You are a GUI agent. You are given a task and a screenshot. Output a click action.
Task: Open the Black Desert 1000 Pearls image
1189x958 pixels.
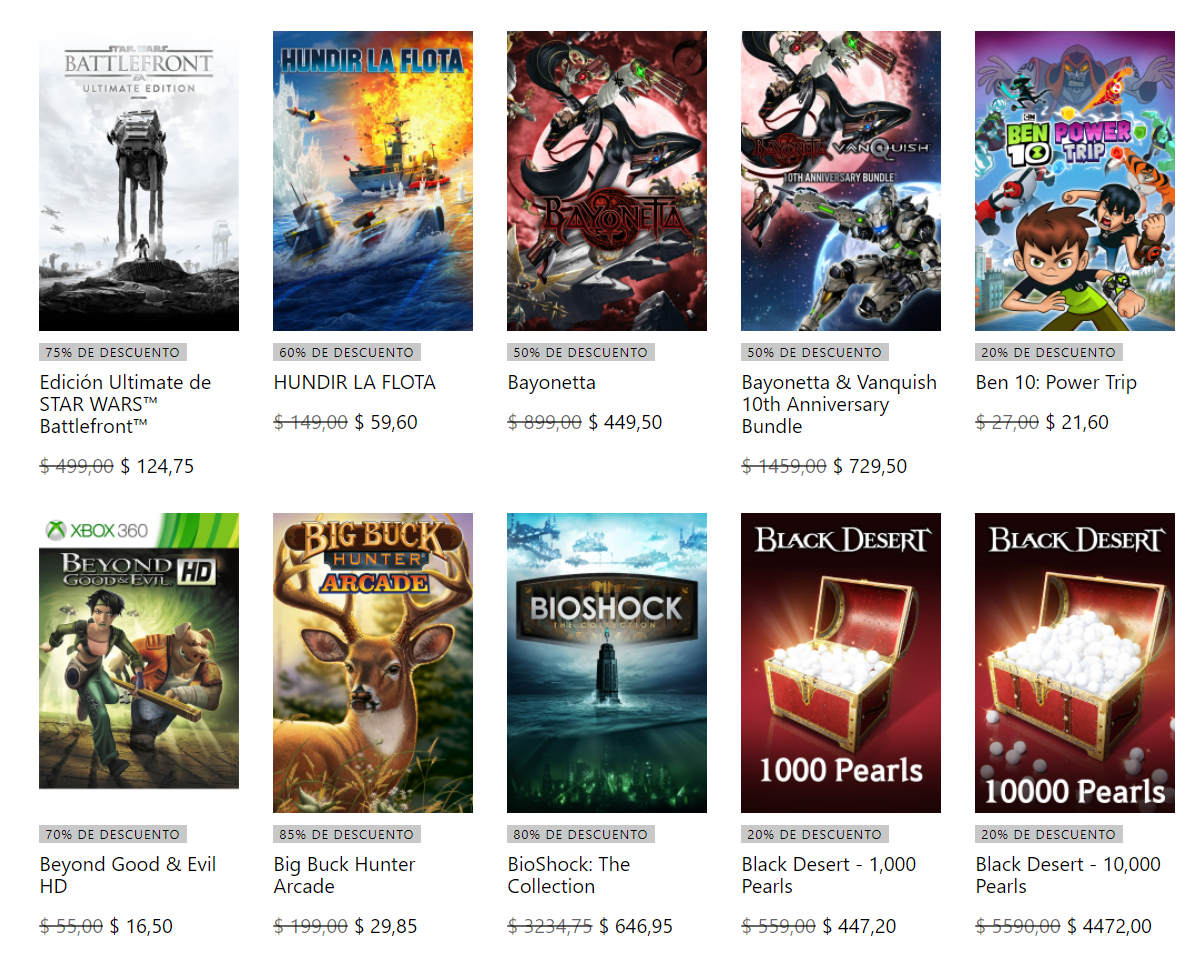841,663
